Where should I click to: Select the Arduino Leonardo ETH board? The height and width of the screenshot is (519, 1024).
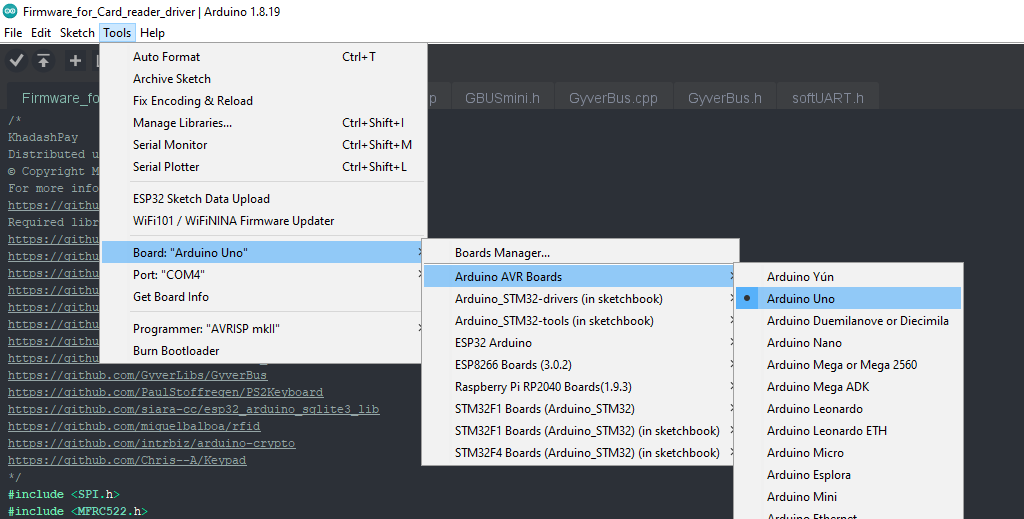(x=848, y=431)
